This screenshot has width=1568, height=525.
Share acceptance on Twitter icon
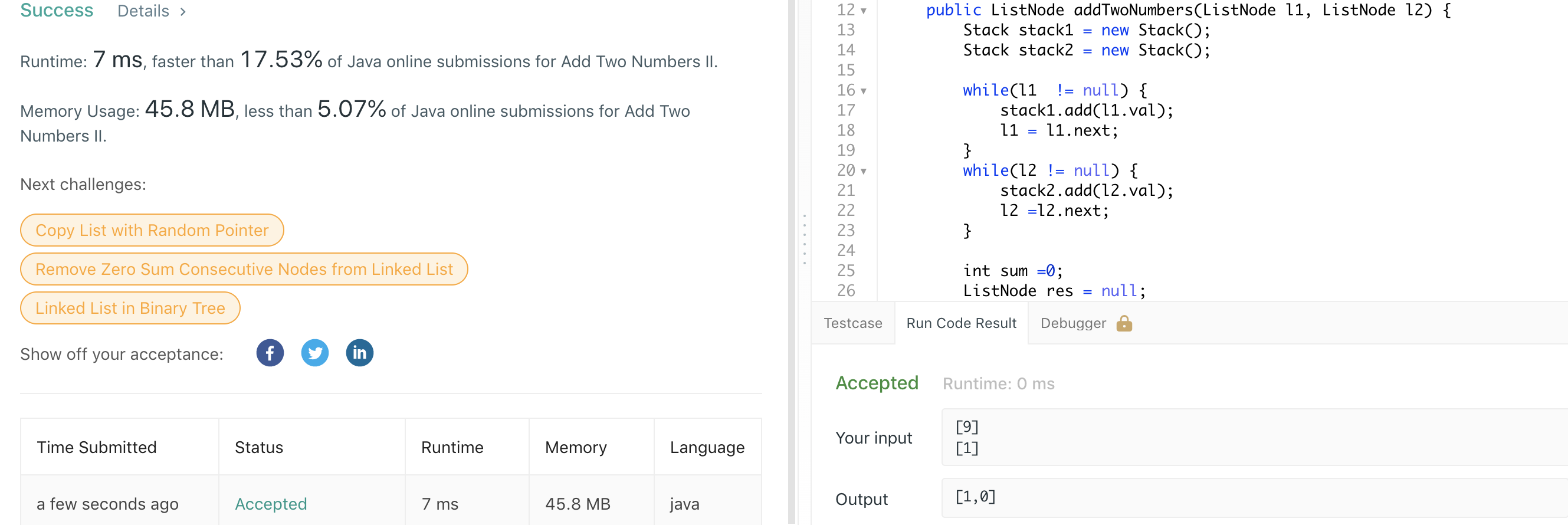coord(314,353)
